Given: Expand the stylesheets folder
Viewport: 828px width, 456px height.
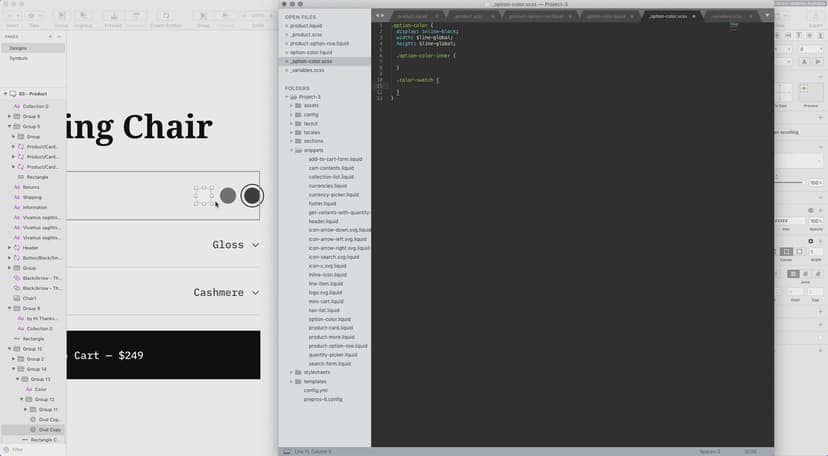Looking at the screenshot, I should tap(292, 372).
